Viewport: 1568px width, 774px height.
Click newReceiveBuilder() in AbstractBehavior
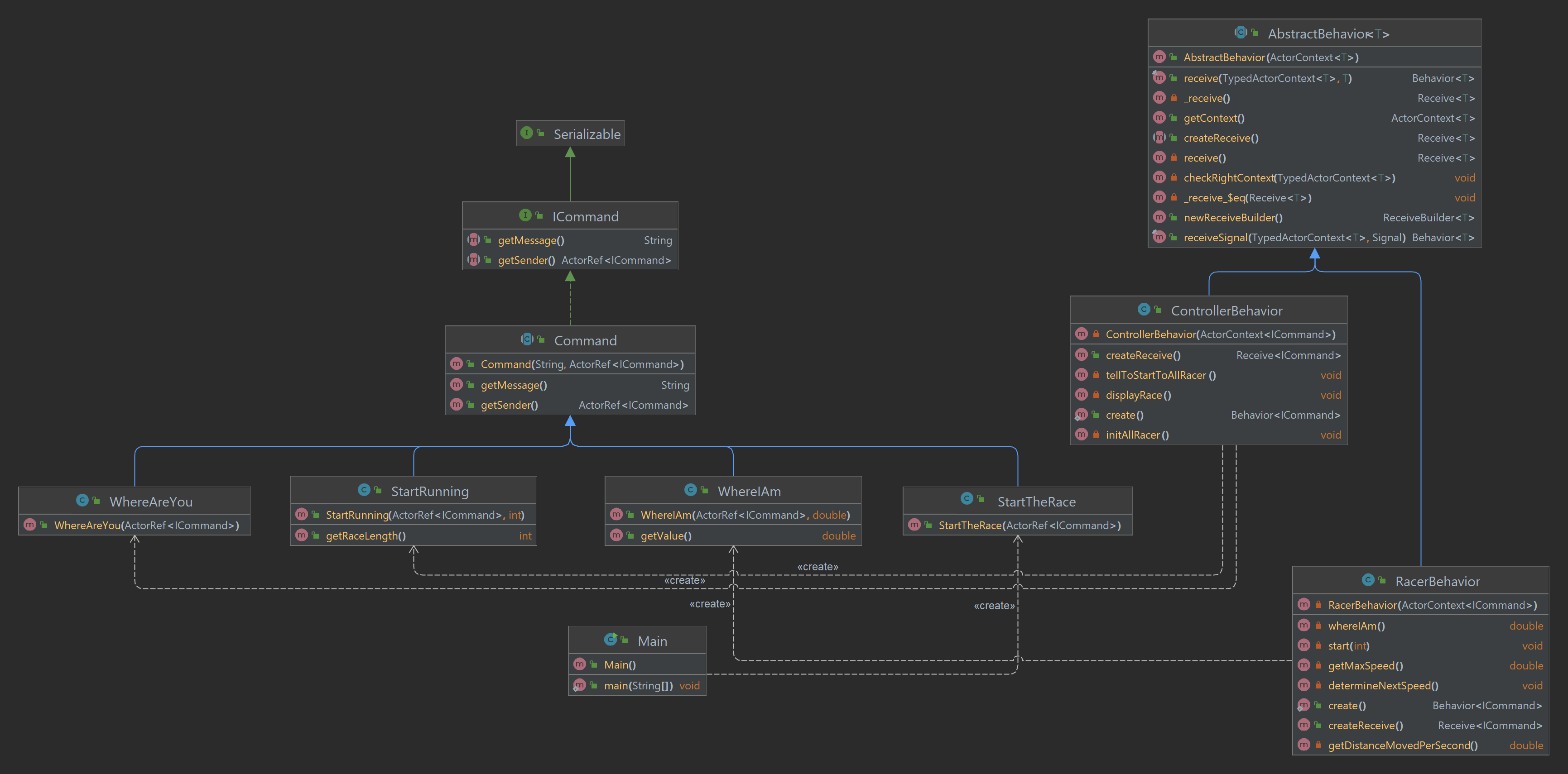coord(1232,218)
